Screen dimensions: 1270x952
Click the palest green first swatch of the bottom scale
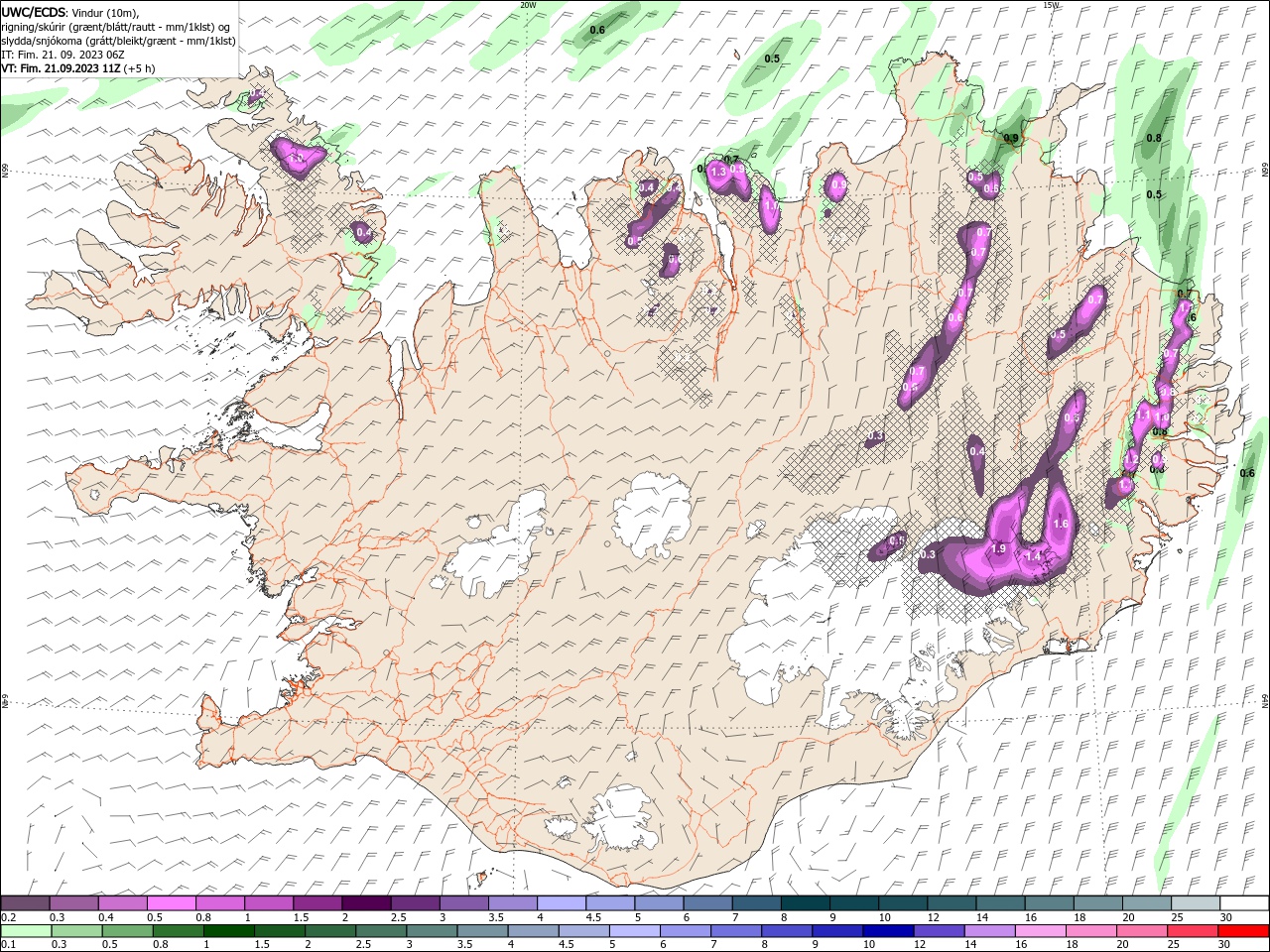pyautogui.click(x=26, y=931)
